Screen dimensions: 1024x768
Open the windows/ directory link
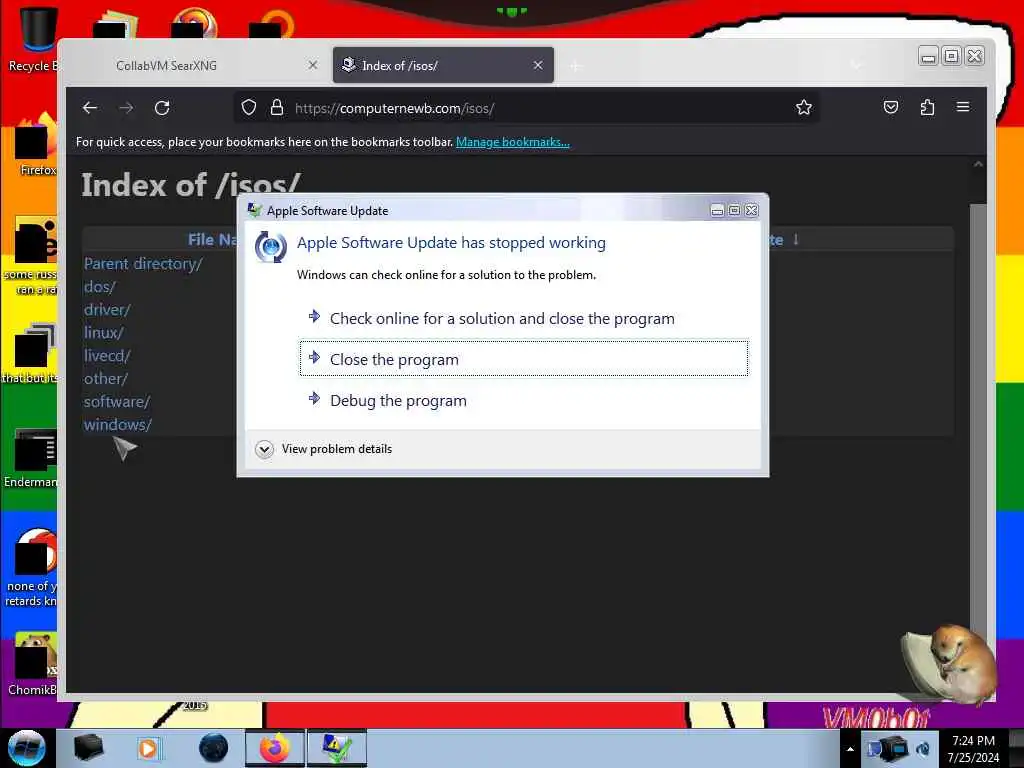coord(118,424)
